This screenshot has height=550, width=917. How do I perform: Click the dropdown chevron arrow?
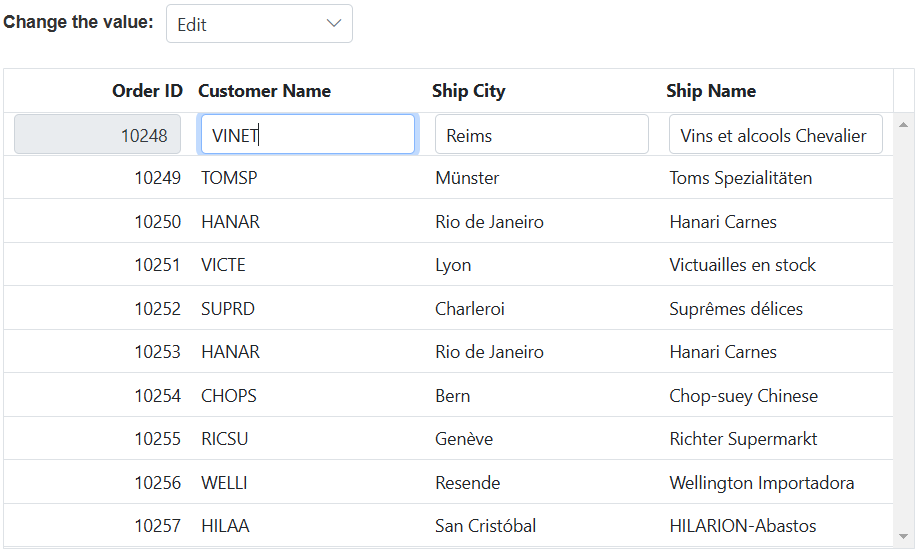[334, 24]
